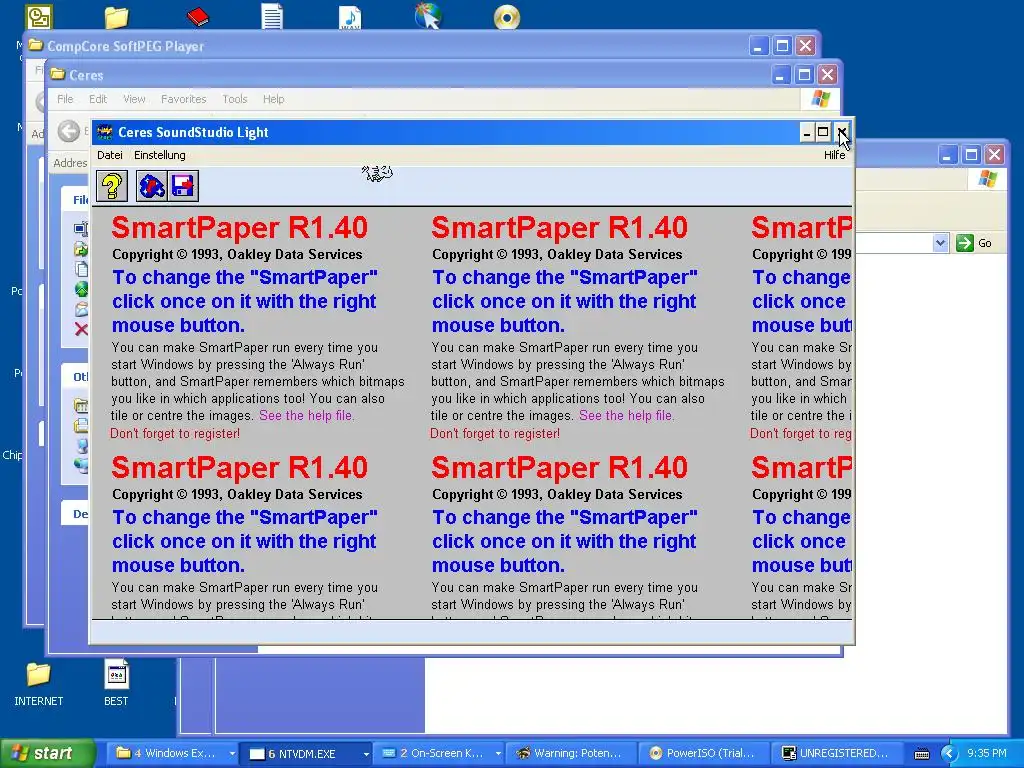Switch to the UNREGISTERED taskbar item
Screen dimensions: 1024x768
pos(836,754)
